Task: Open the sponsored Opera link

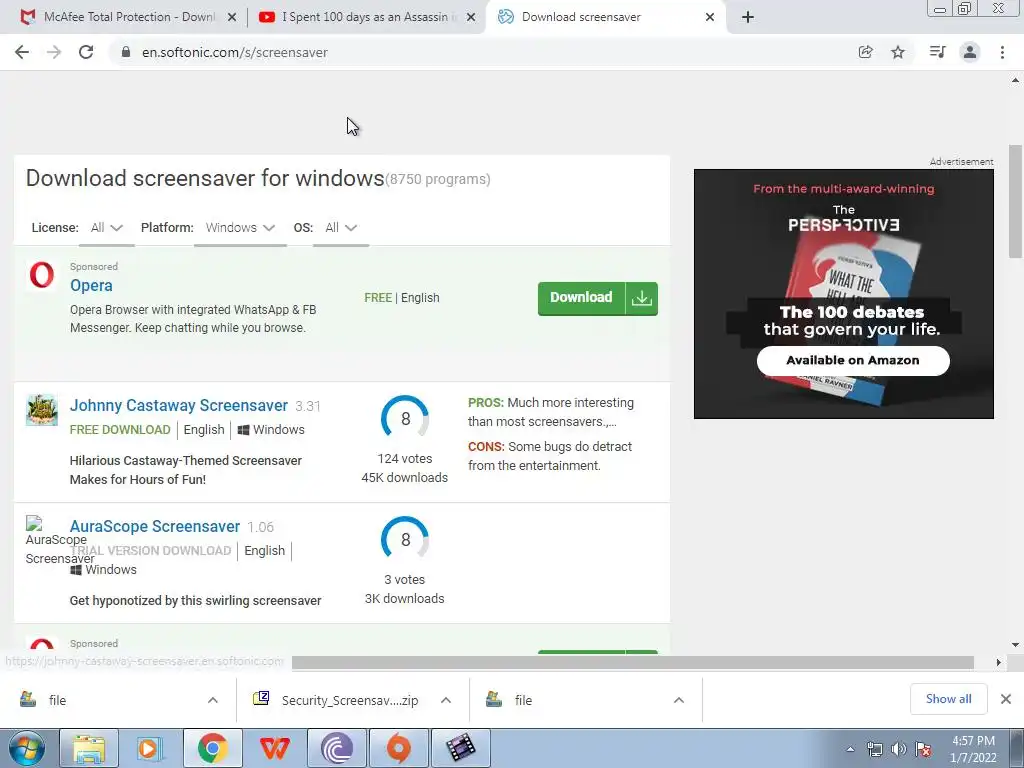Action: click(x=91, y=285)
